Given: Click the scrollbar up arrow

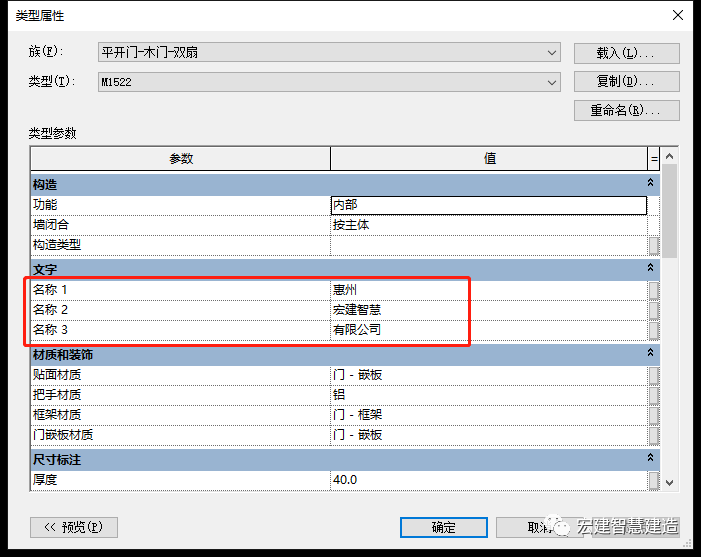Looking at the screenshot, I should click(669, 156).
